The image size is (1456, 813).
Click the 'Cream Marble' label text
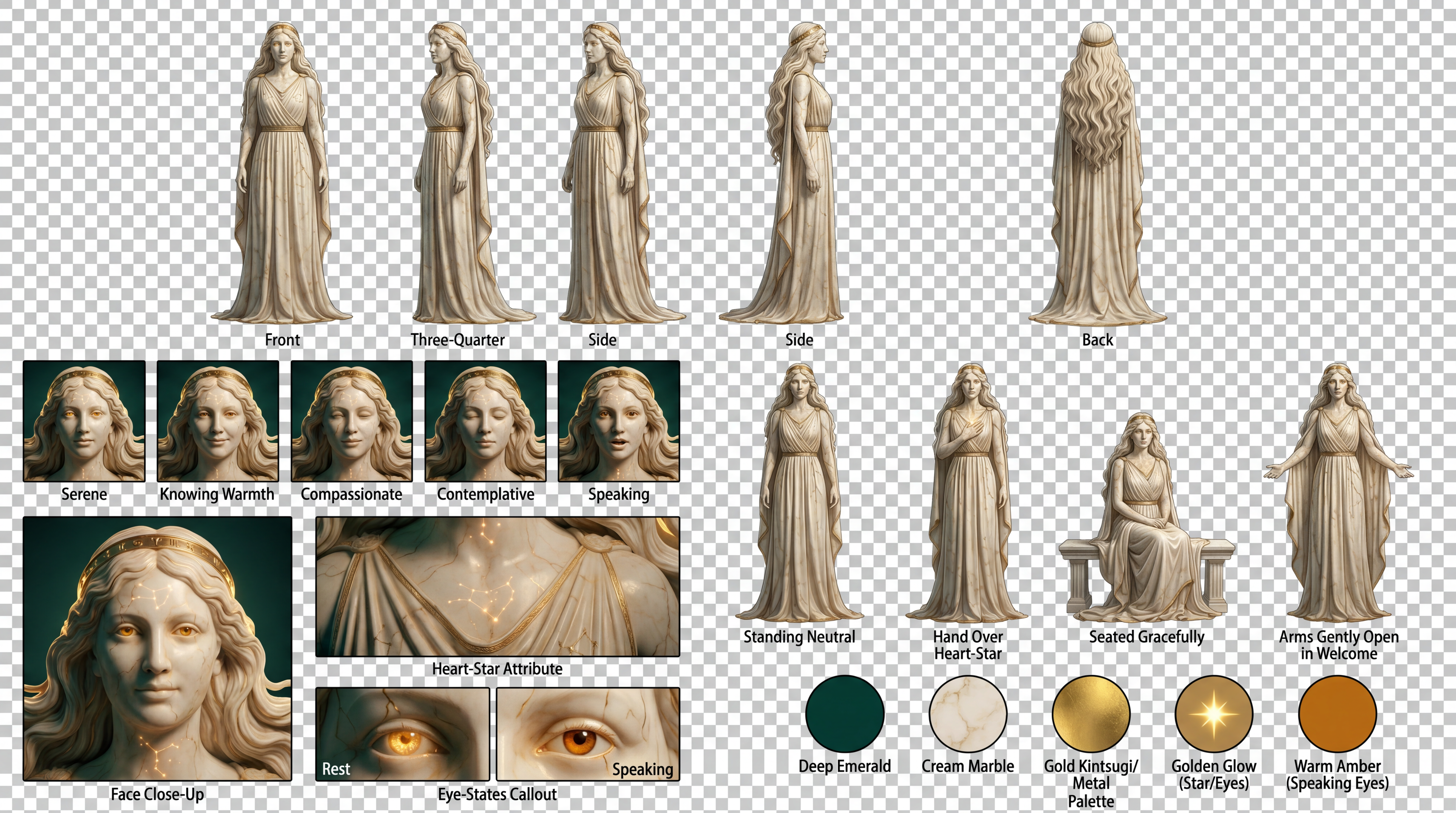pyautogui.click(x=968, y=766)
